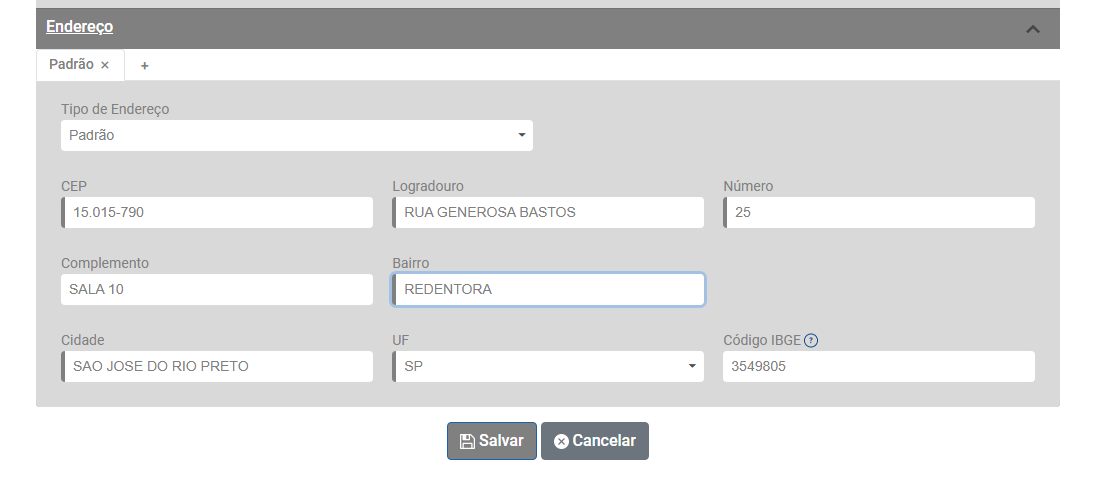Click the Tipo de Endereço dropdown arrow
Image resolution: width=1094 pixels, height=478 pixels.
pyautogui.click(x=521, y=135)
